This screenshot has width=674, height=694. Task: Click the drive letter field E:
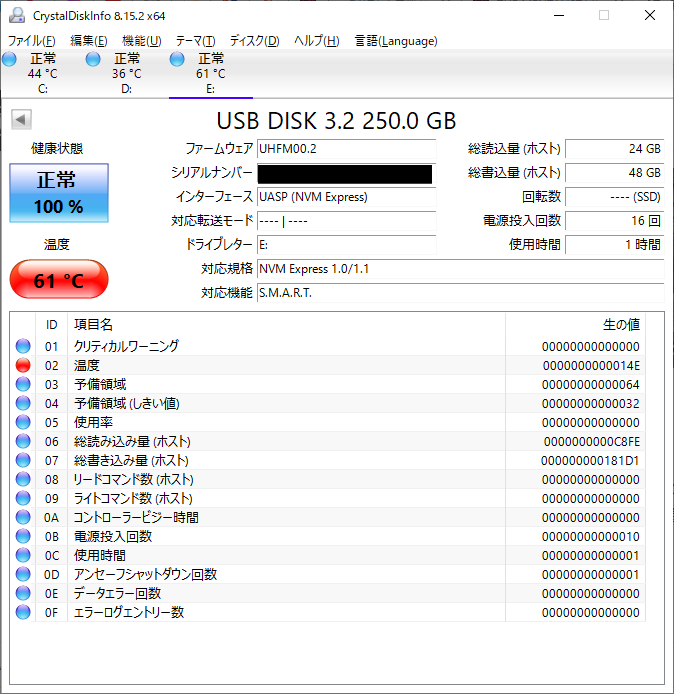[347, 244]
